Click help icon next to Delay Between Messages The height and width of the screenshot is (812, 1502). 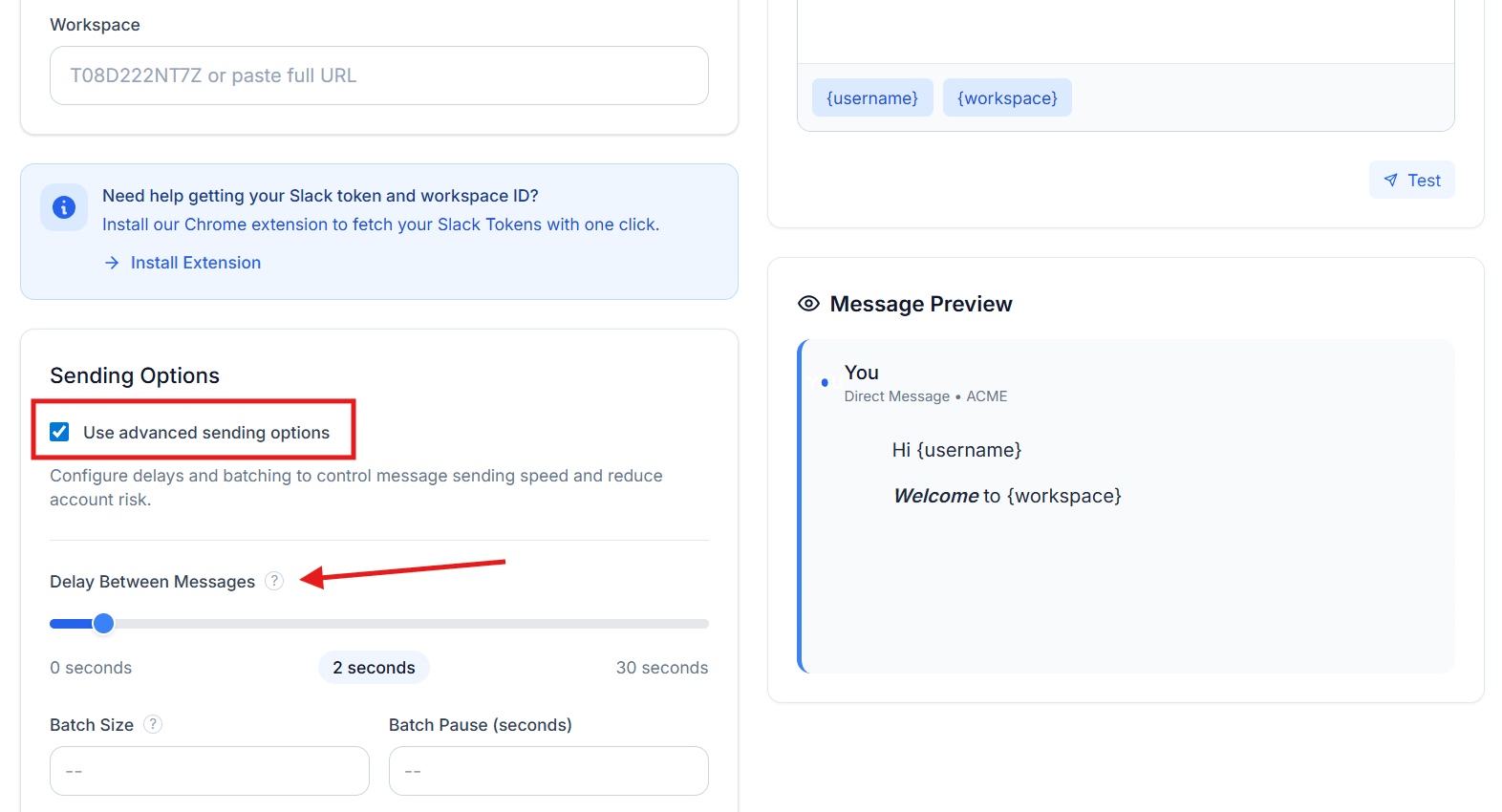coord(274,581)
